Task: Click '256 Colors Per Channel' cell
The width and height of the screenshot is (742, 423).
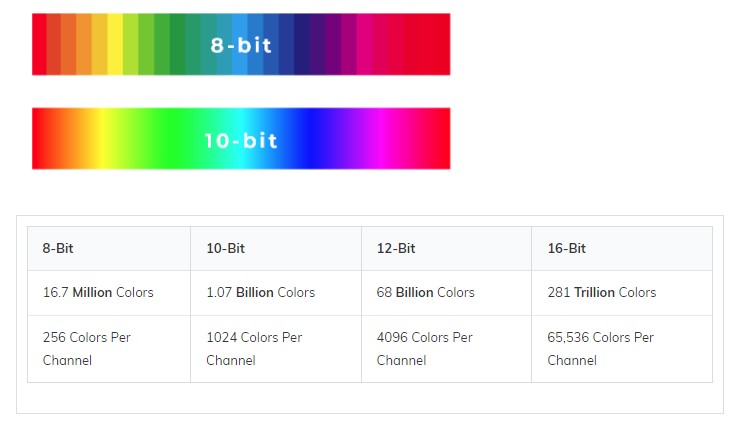Action: coord(109,349)
